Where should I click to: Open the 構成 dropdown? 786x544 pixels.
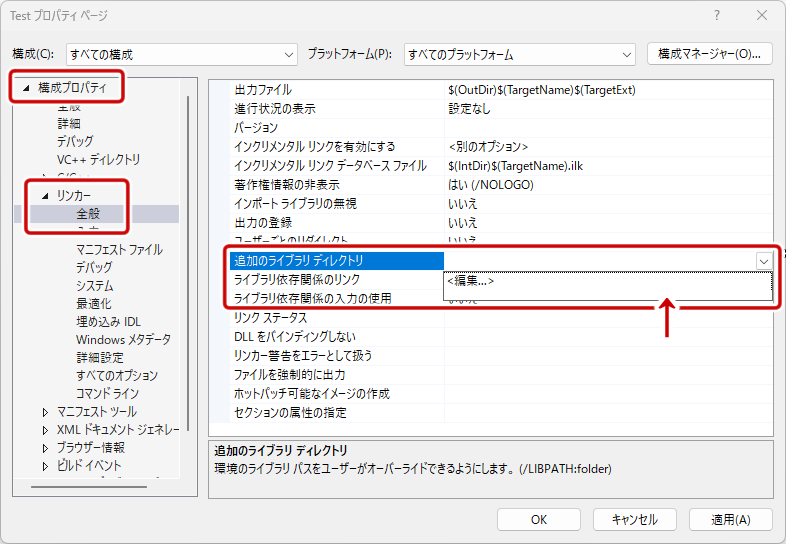click(181, 55)
